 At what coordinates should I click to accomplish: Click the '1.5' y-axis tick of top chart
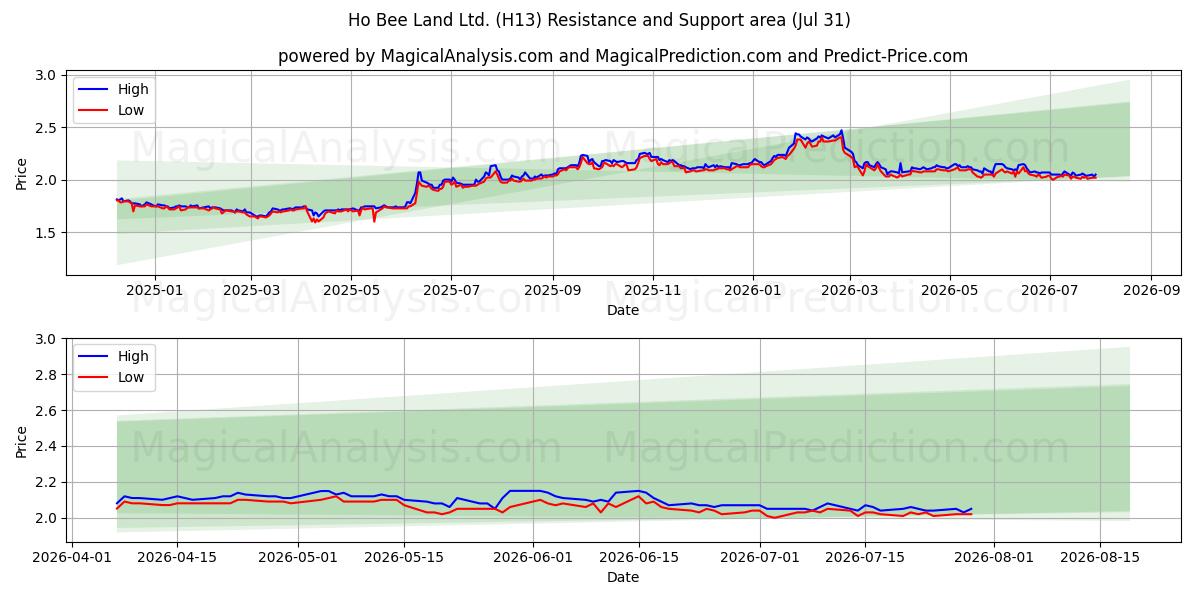click(45, 233)
